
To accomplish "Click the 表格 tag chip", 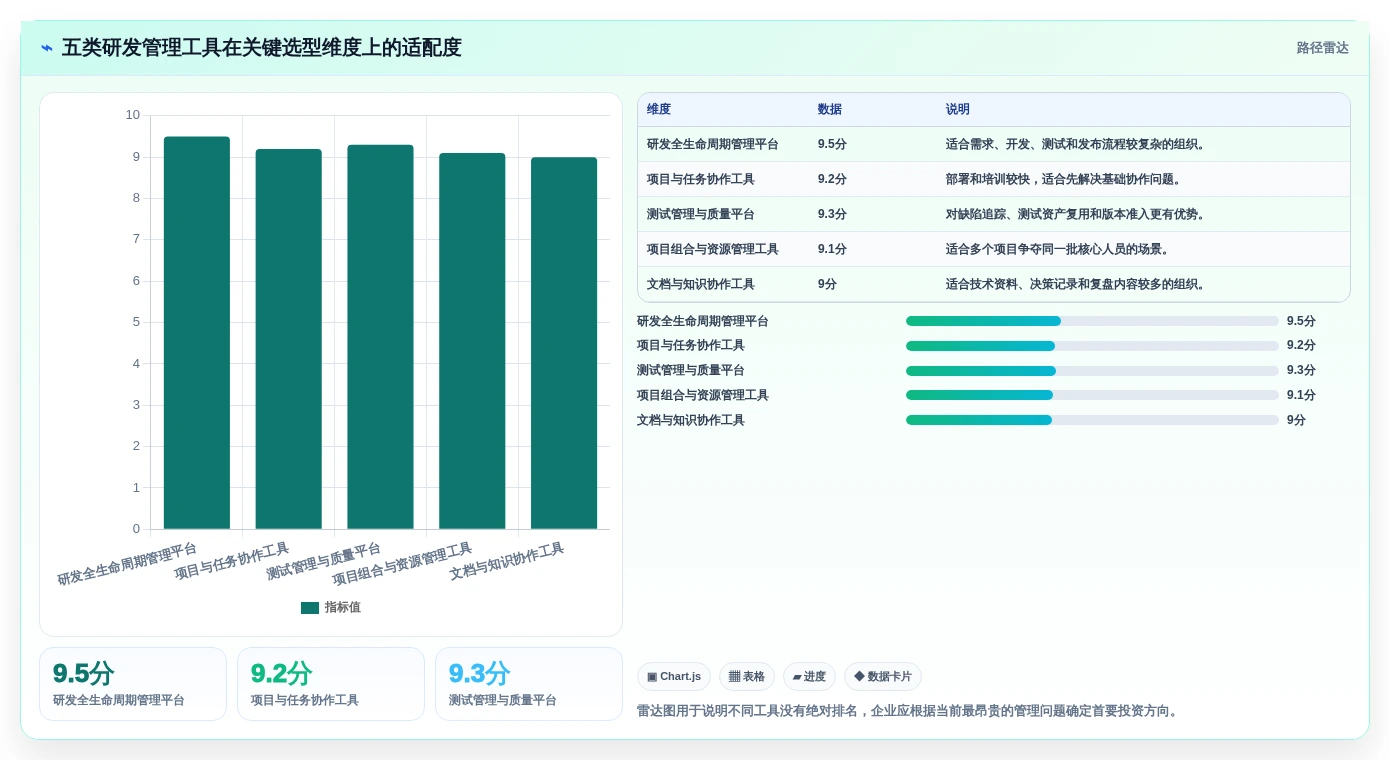I will [x=747, y=677].
